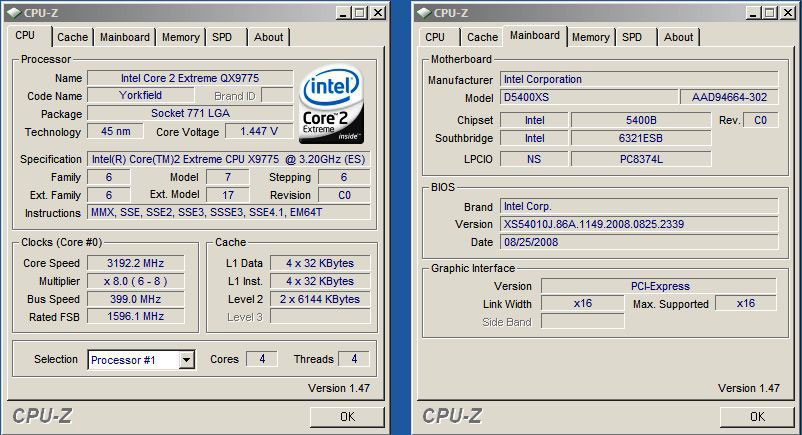Switch to CPU tab in right window
Screen dimensions: 802x435
435,37
